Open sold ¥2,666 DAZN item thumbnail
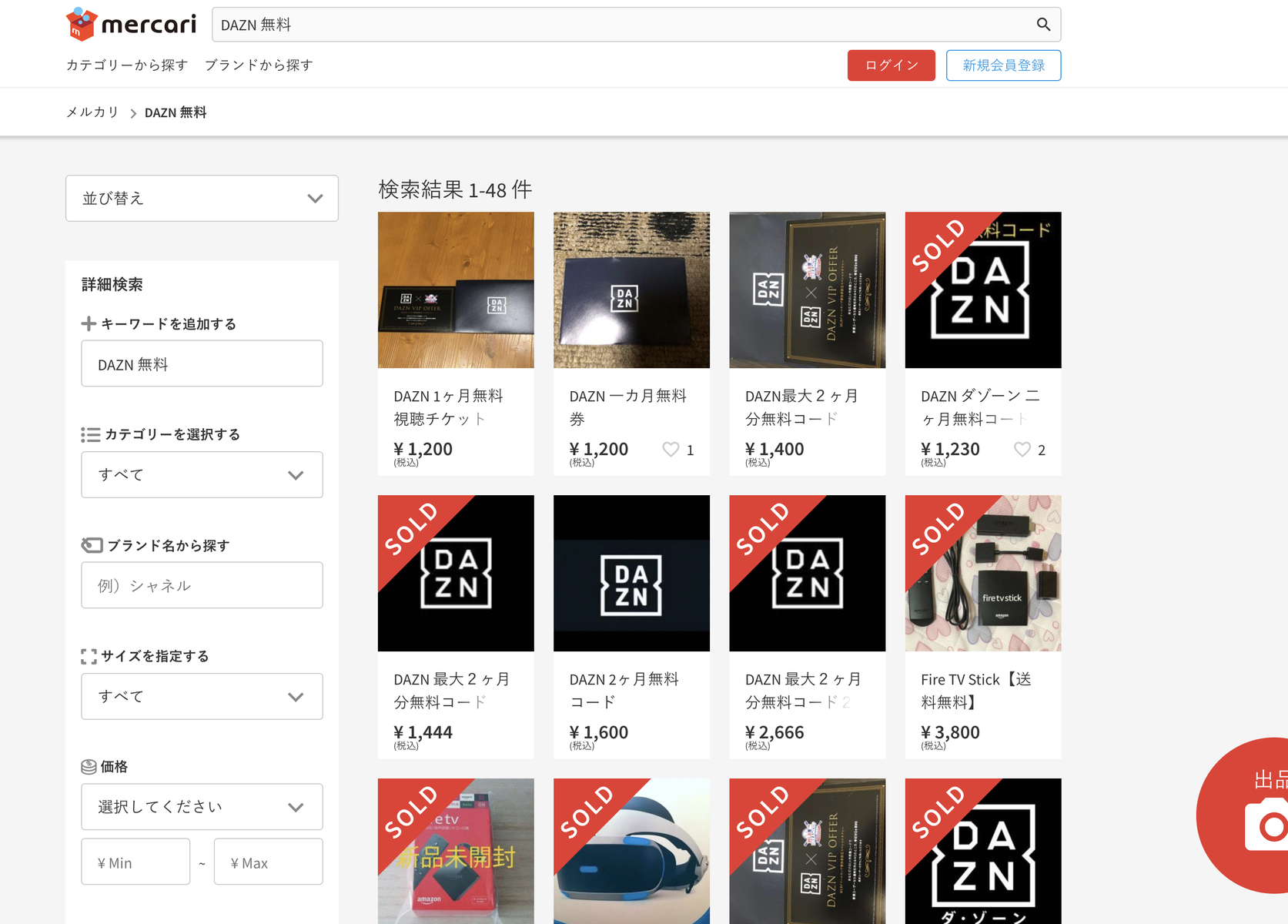The width and height of the screenshot is (1288, 924). [x=807, y=574]
